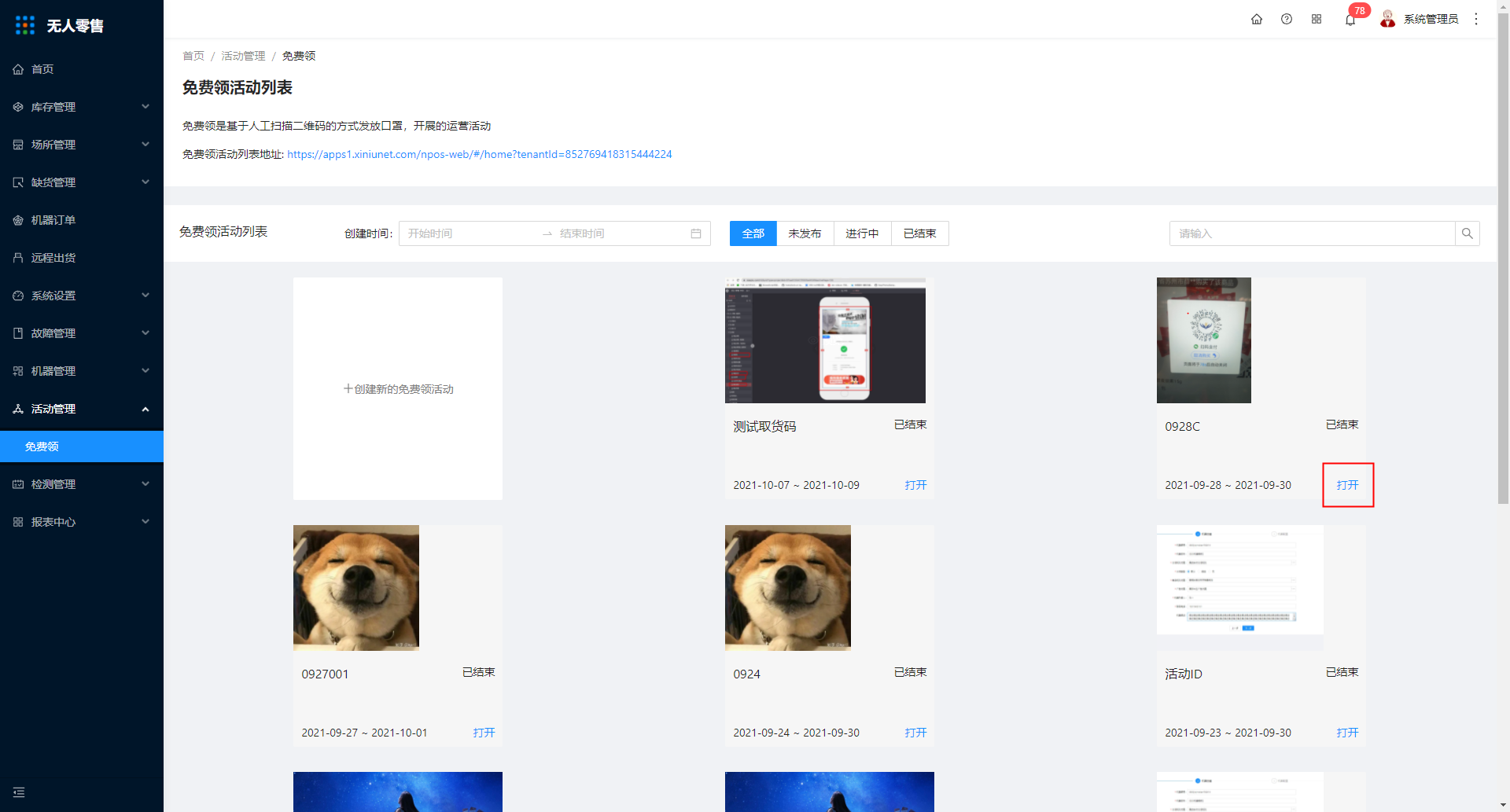Click the 机器订单 sidebar icon
Screen dimensions: 1510x812
coord(18,220)
